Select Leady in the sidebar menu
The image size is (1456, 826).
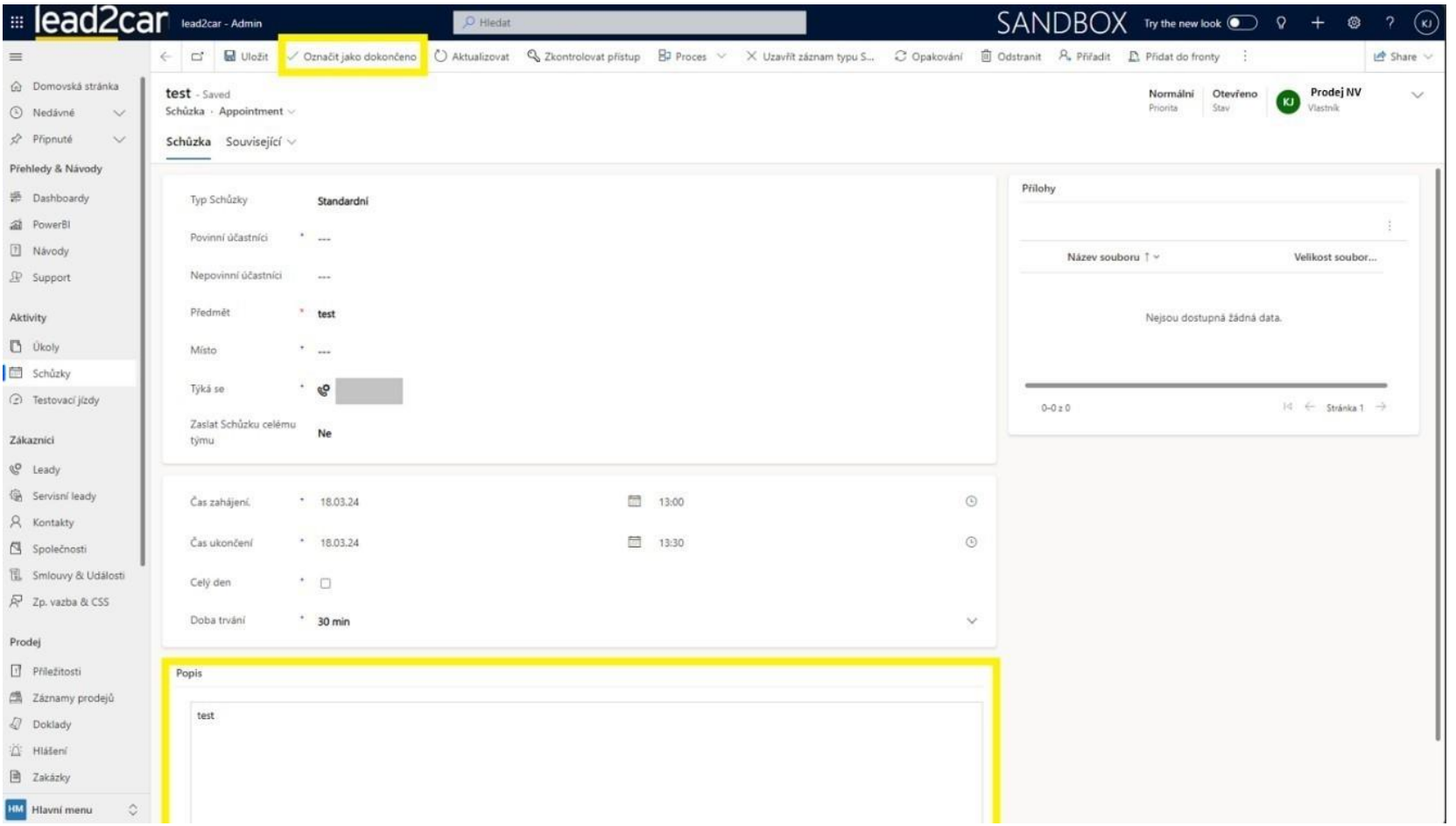click(x=46, y=469)
